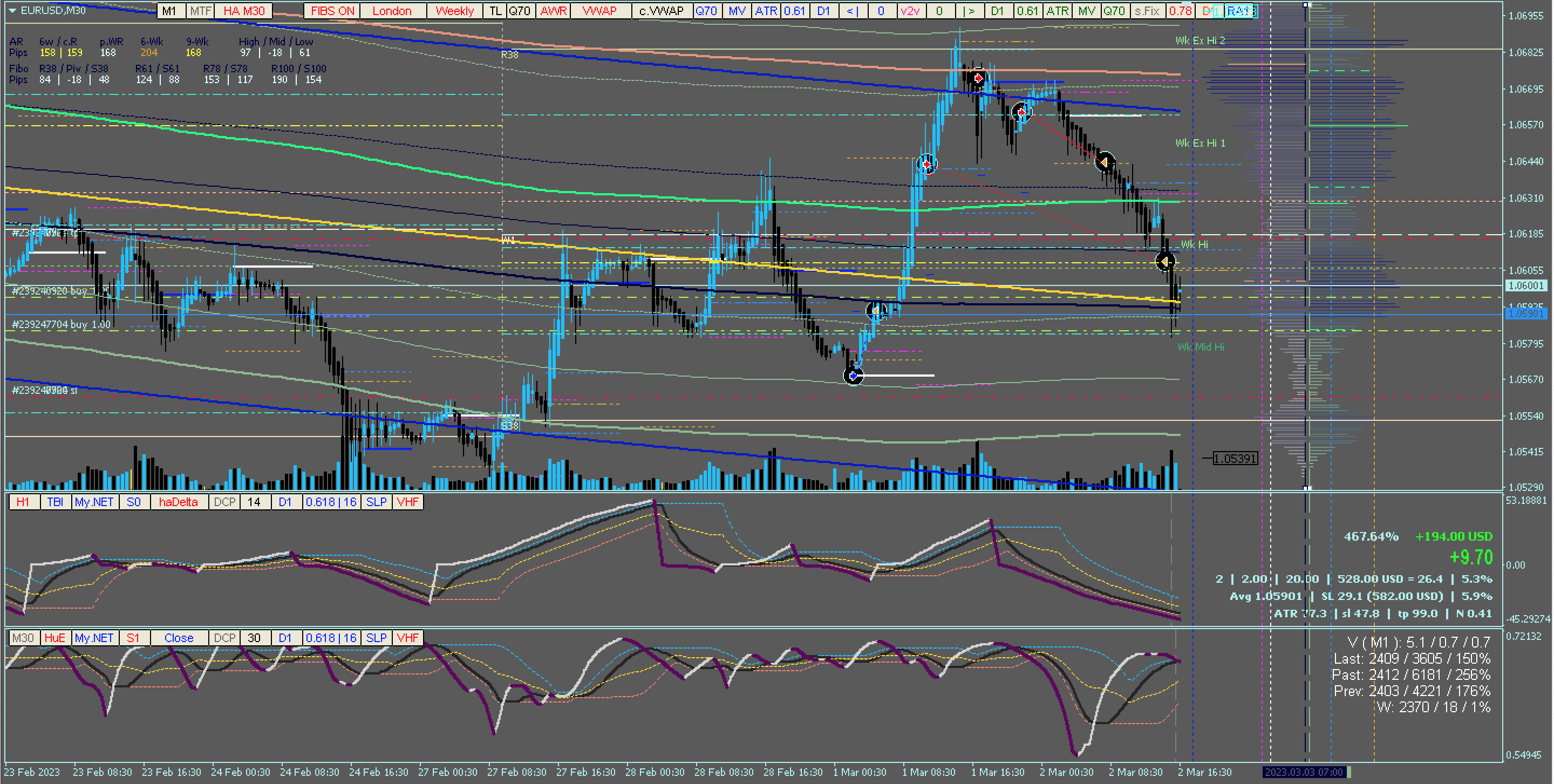Click the 1.05391 price label box
Viewport: 1554px width, 784px height.
click(1235, 458)
